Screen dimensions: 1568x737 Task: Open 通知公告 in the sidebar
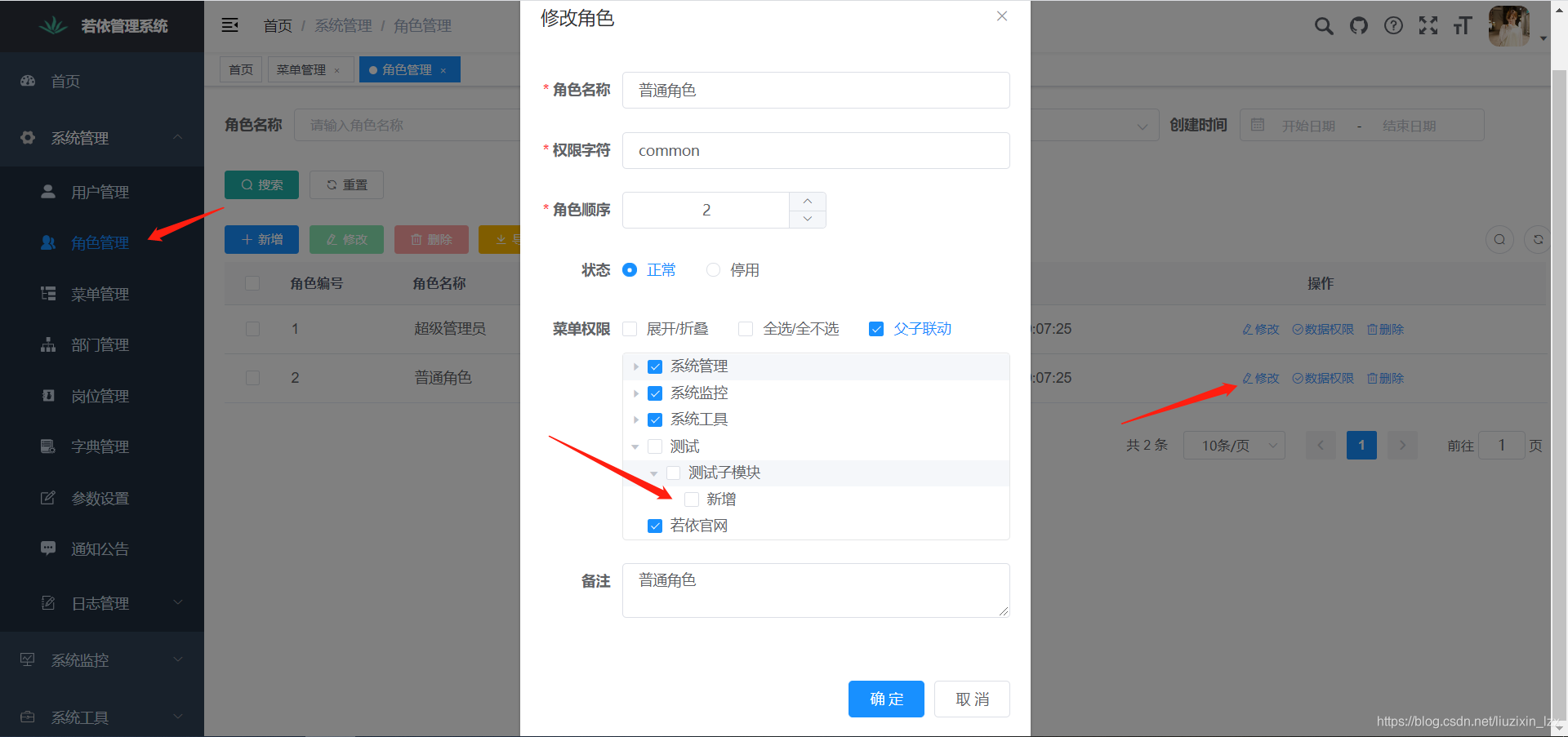click(x=102, y=548)
